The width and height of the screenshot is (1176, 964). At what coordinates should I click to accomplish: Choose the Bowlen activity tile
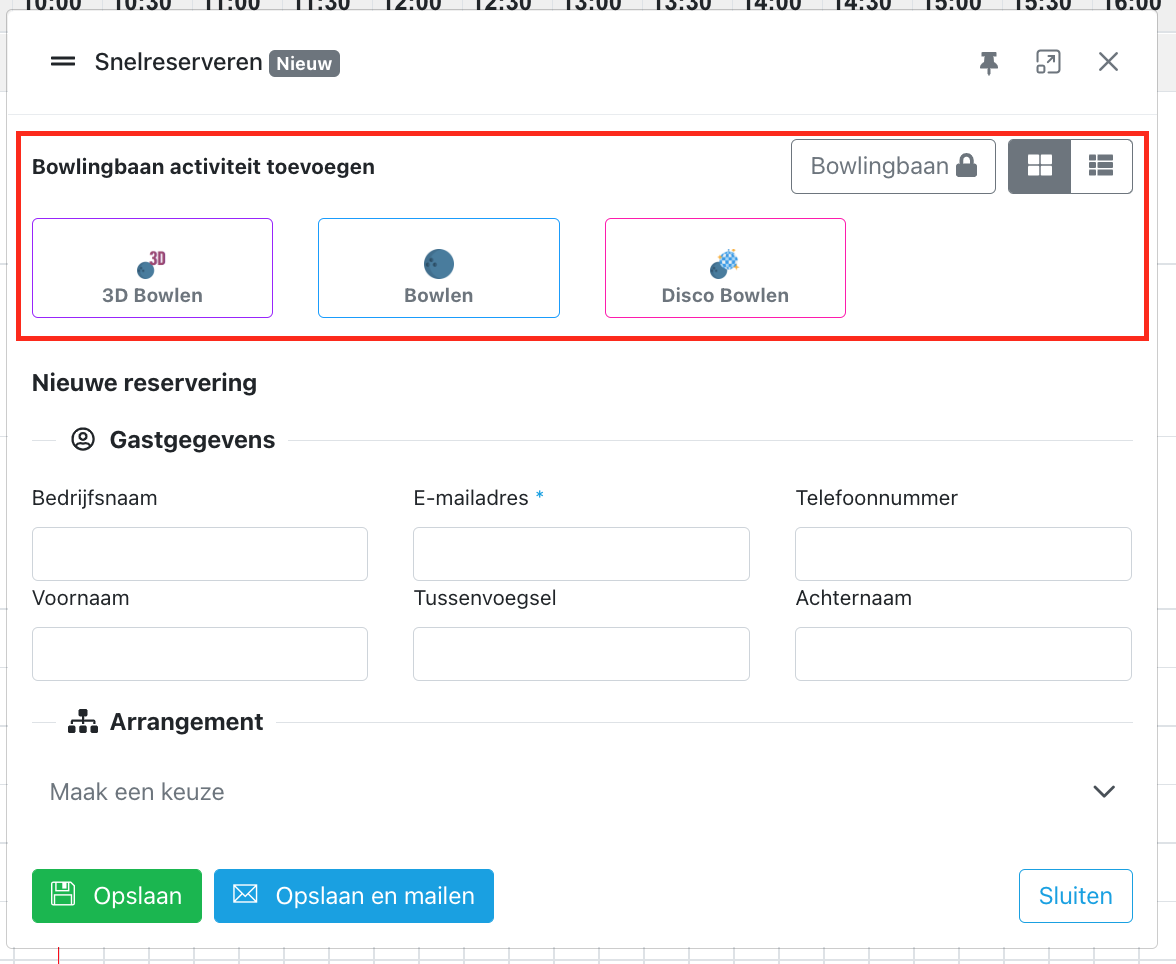(438, 268)
